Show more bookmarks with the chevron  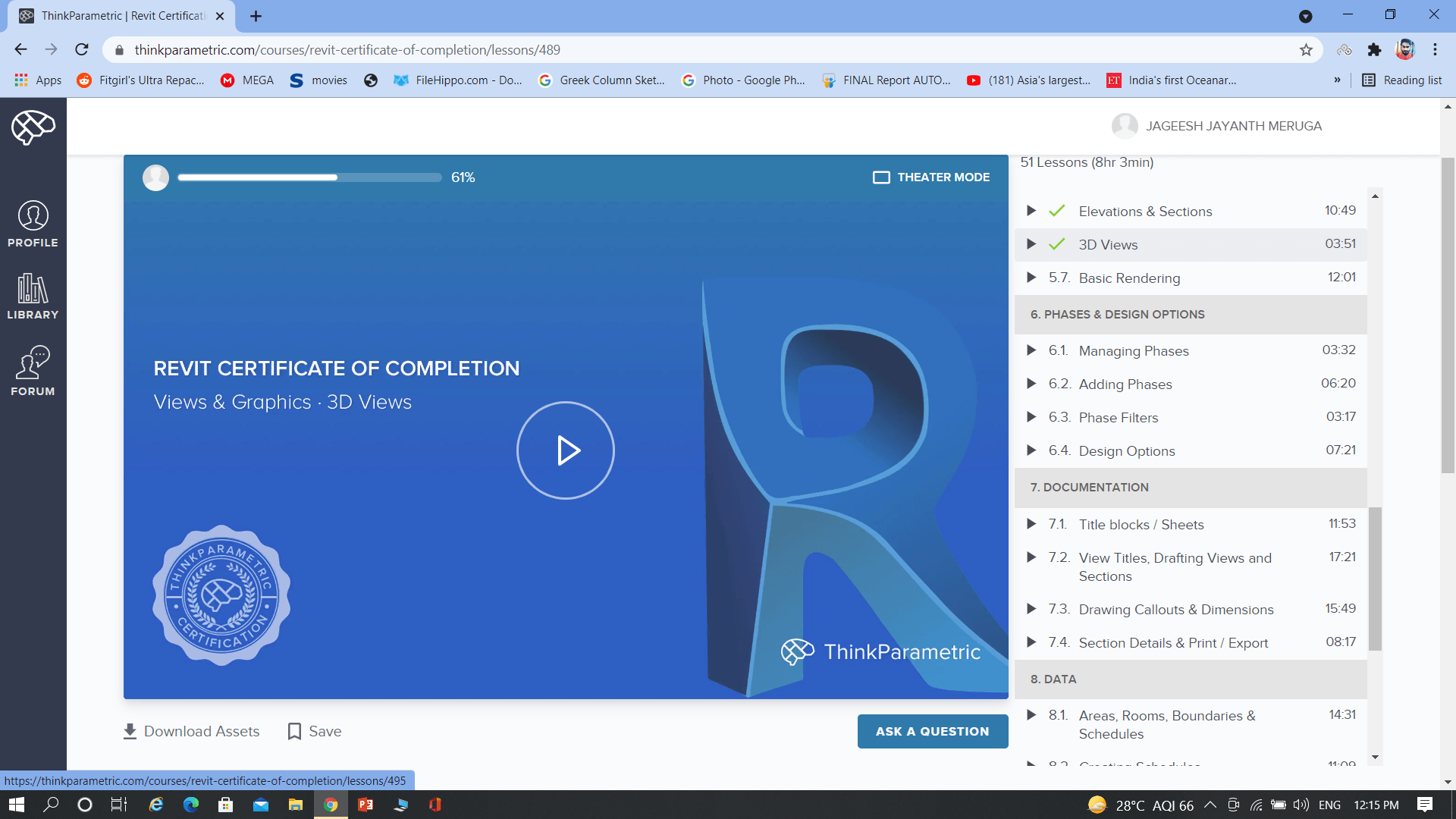[1337, 80]
